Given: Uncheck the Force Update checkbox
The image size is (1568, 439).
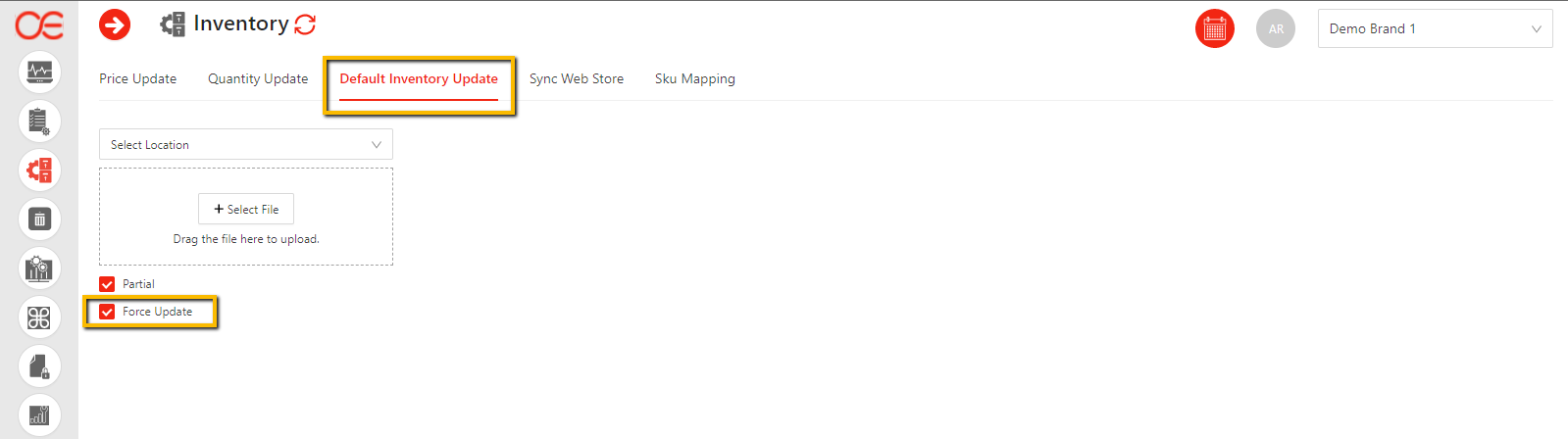Looking at the screenshot, I should click(107, 312).
